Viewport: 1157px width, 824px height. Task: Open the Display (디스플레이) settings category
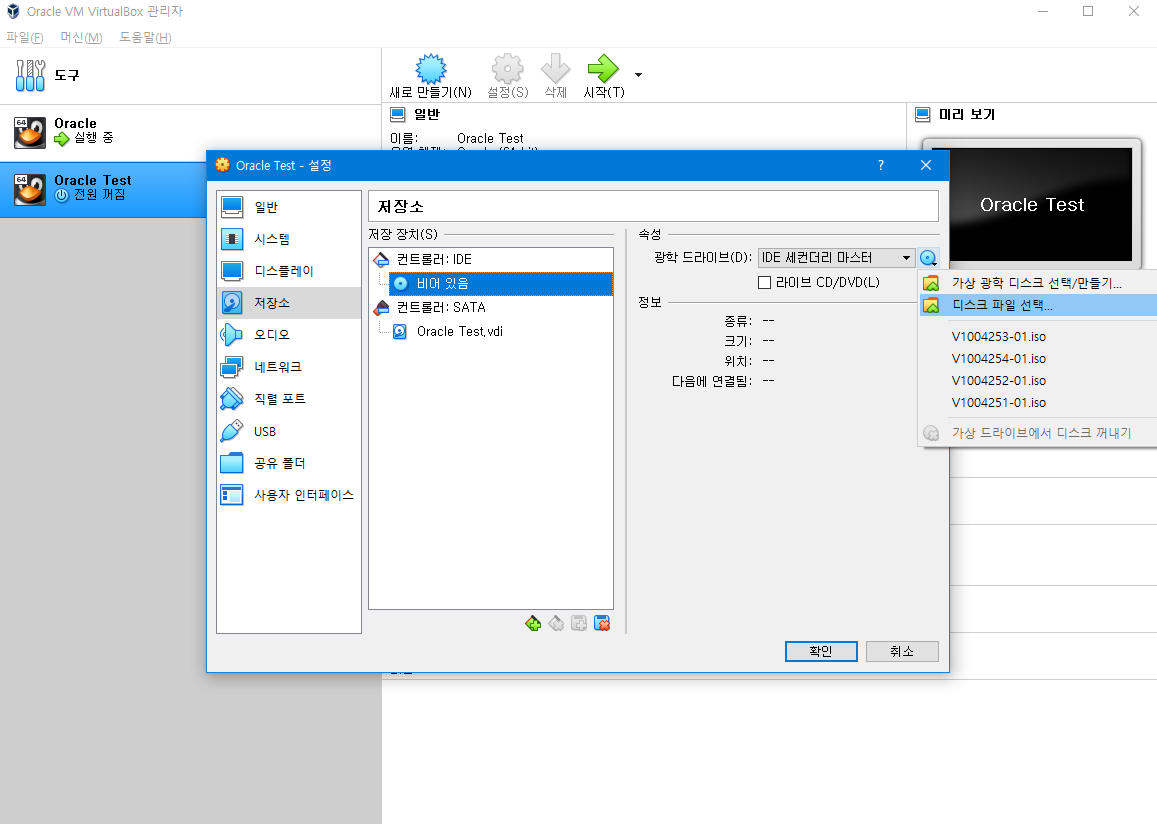[x=289, y=271]
